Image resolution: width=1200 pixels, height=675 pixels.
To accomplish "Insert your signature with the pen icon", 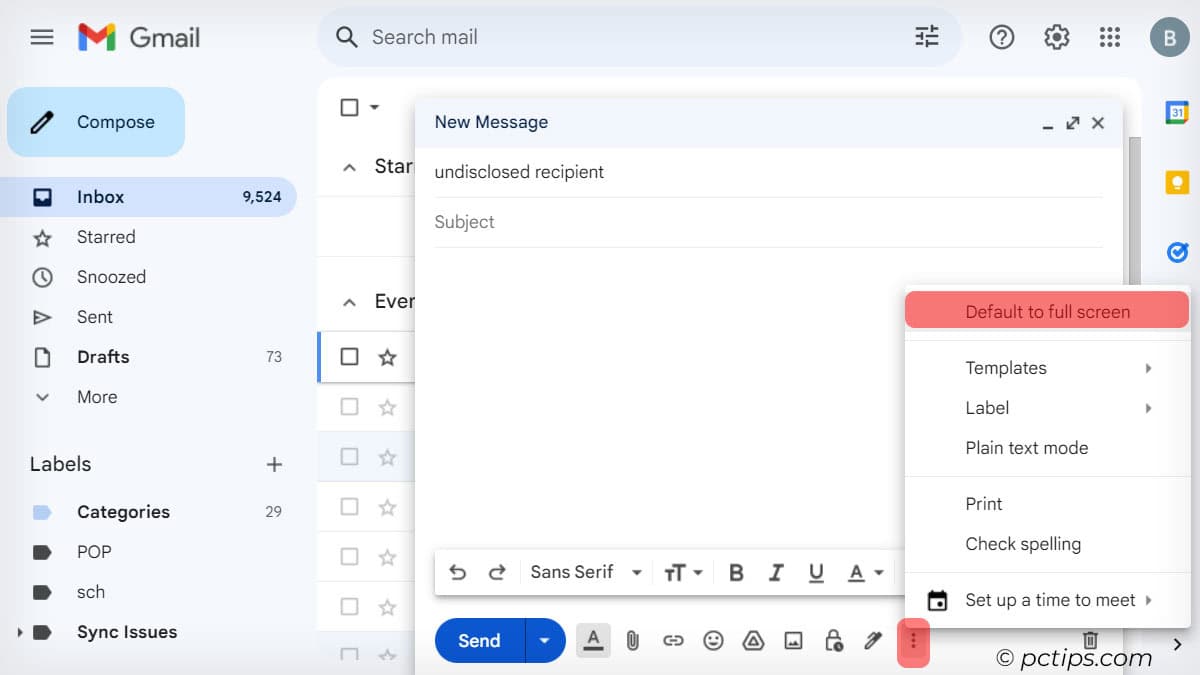I will pyautogui.click(x=873, y=640).
